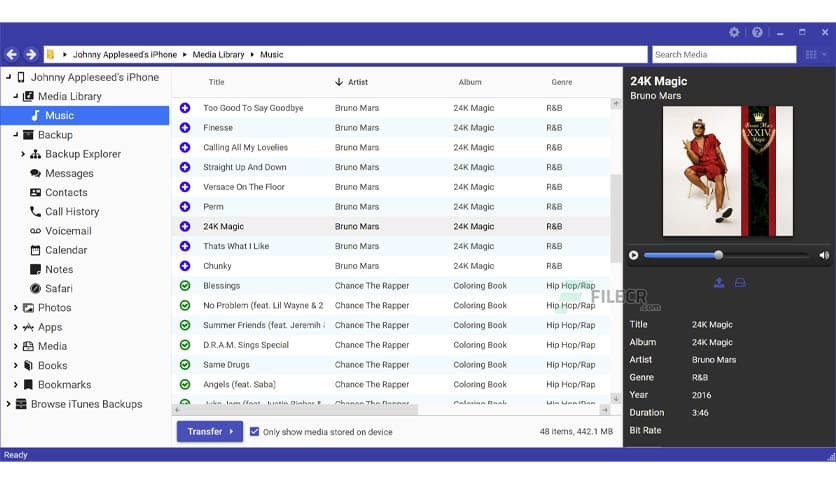Click the green check icon for D.R.A.M. Sings Special
Viewport: 836px width, 484px height.
[x=185, y=345]
